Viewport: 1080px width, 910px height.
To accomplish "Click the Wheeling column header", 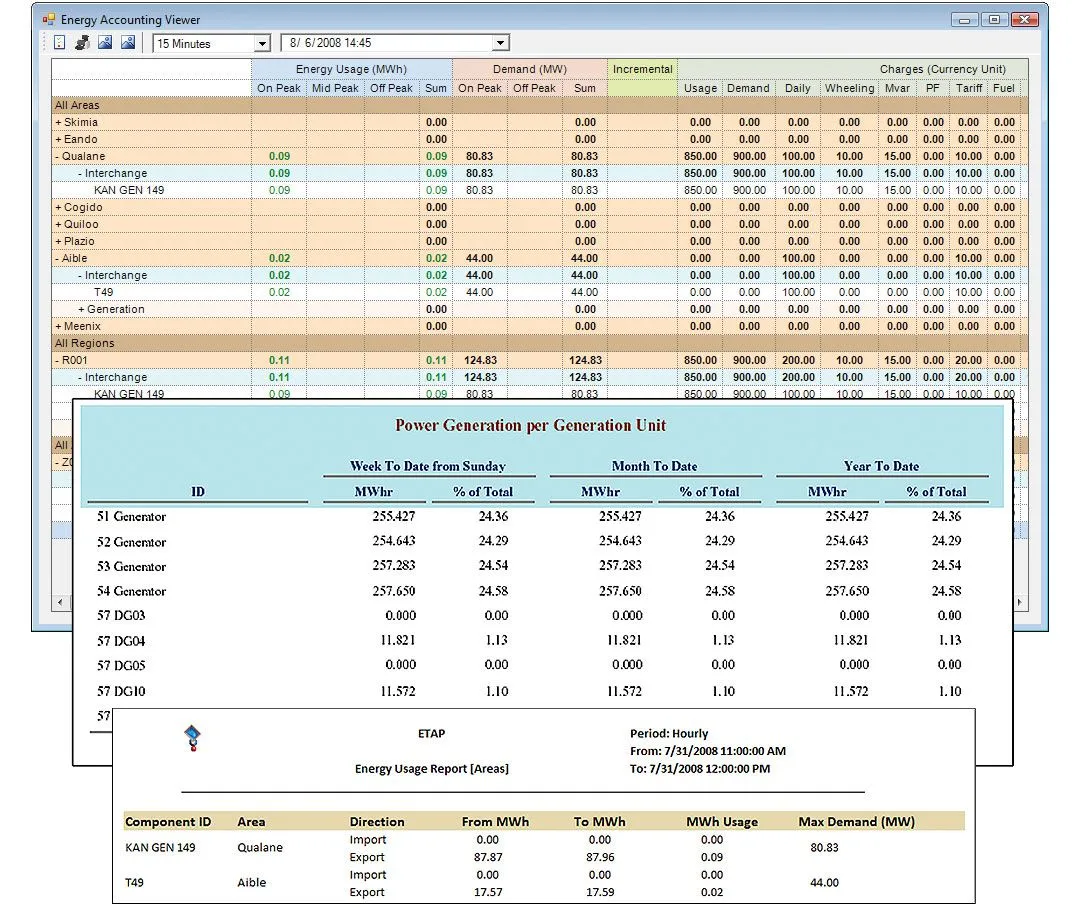I will [x=849, y=88].
